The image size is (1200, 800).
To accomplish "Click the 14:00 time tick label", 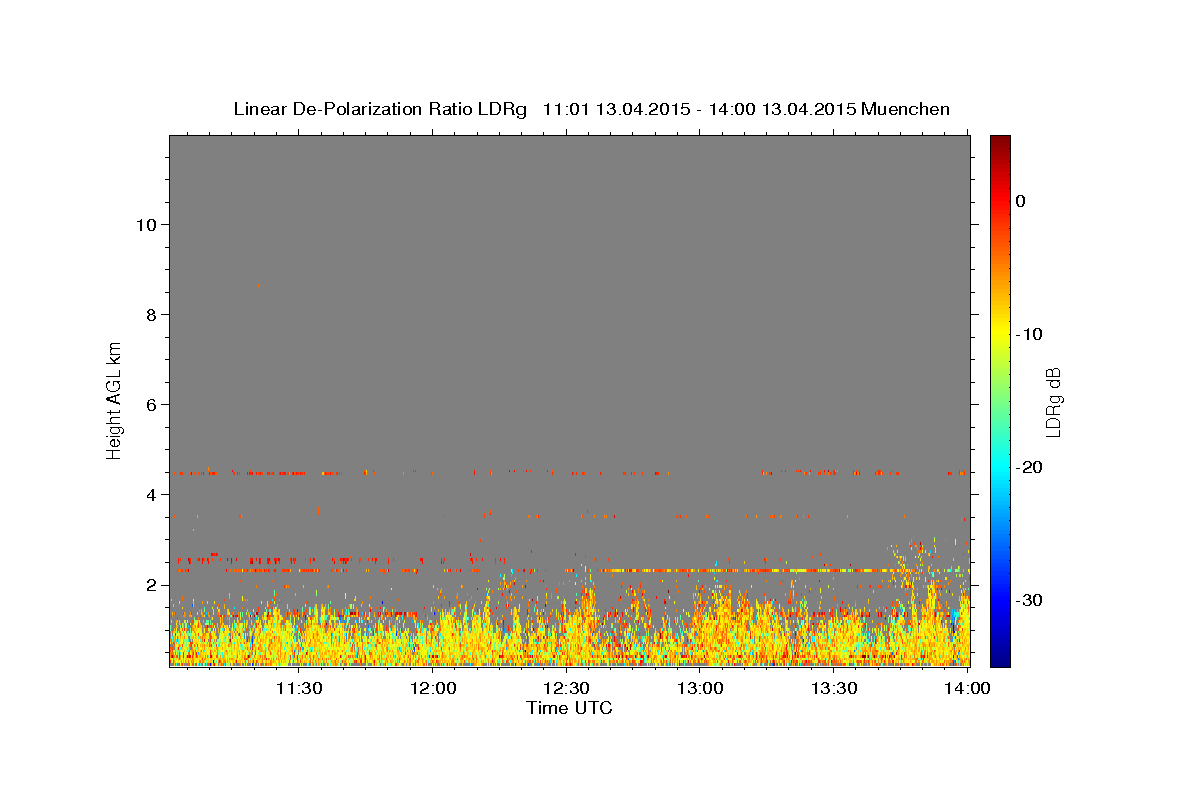I will pos(968,688).
